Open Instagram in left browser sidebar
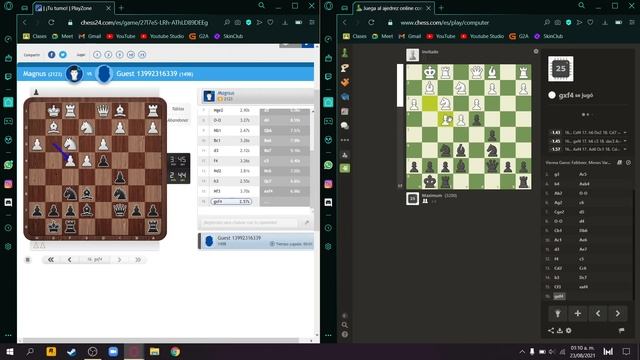This screenshot has height=360, width=640. 8,184
